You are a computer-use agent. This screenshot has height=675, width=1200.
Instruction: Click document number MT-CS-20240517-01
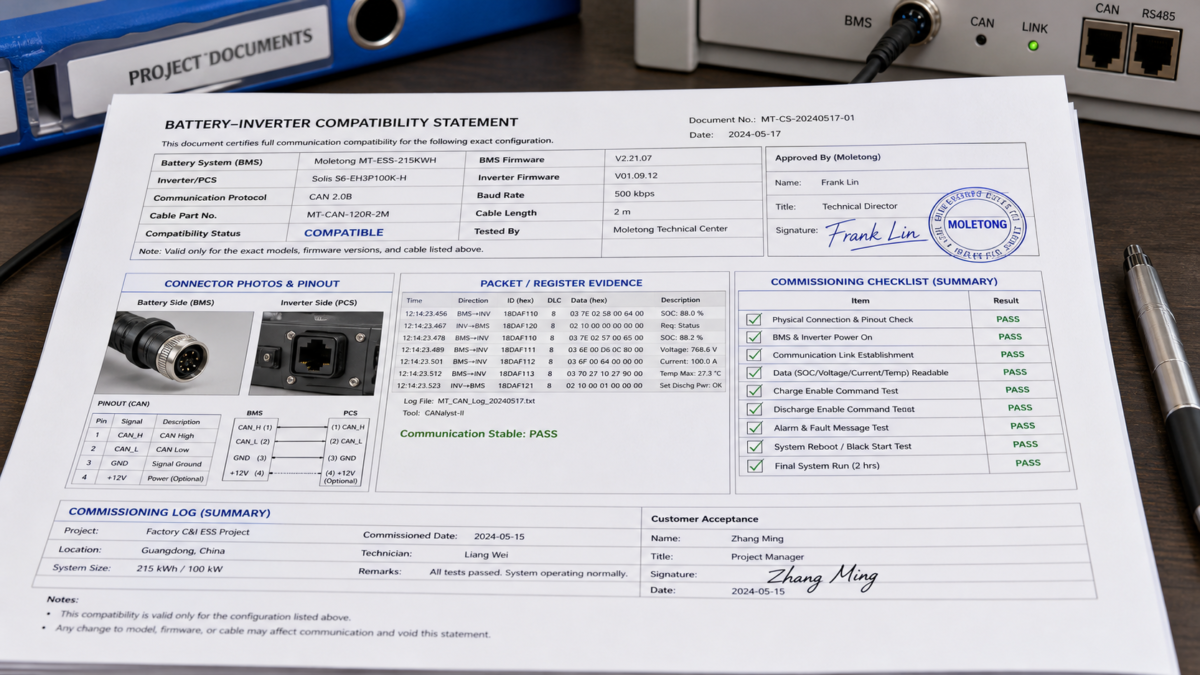click(808, 118)
